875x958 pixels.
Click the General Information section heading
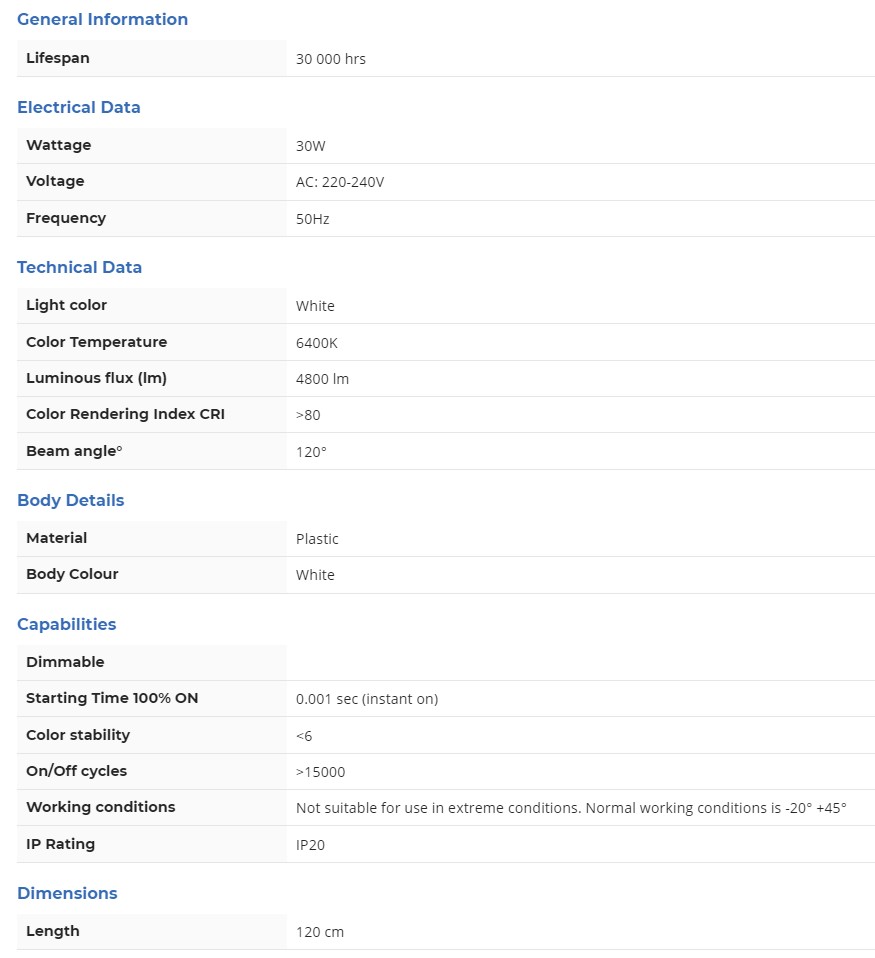102,19
